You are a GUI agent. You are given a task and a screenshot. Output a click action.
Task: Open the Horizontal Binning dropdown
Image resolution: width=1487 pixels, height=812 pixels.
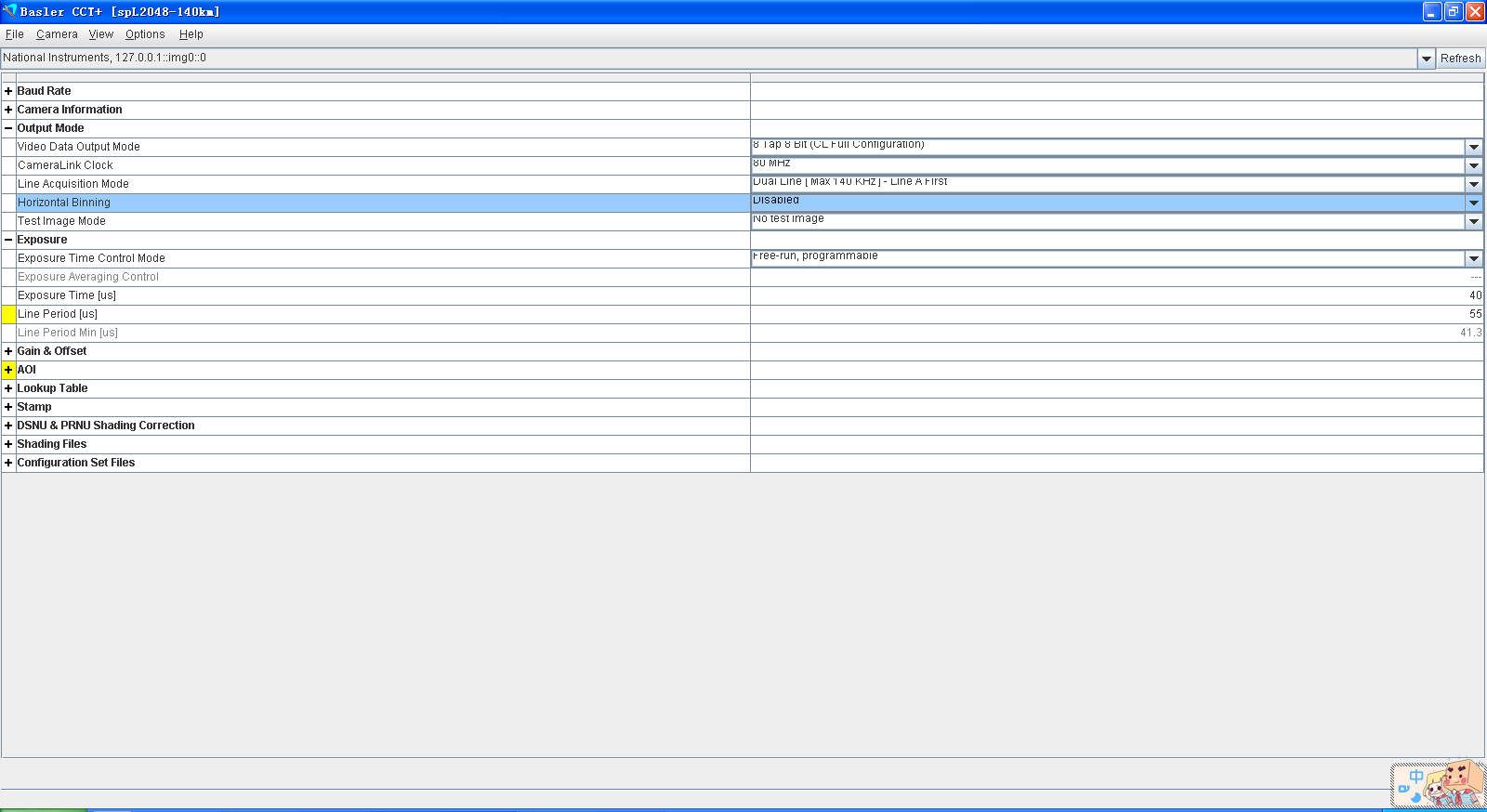pyautogui.click(x=1474, y=203)
